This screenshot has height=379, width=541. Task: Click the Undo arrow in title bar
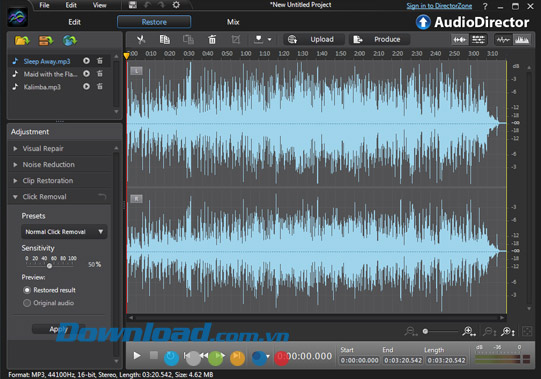coord(147,5)
